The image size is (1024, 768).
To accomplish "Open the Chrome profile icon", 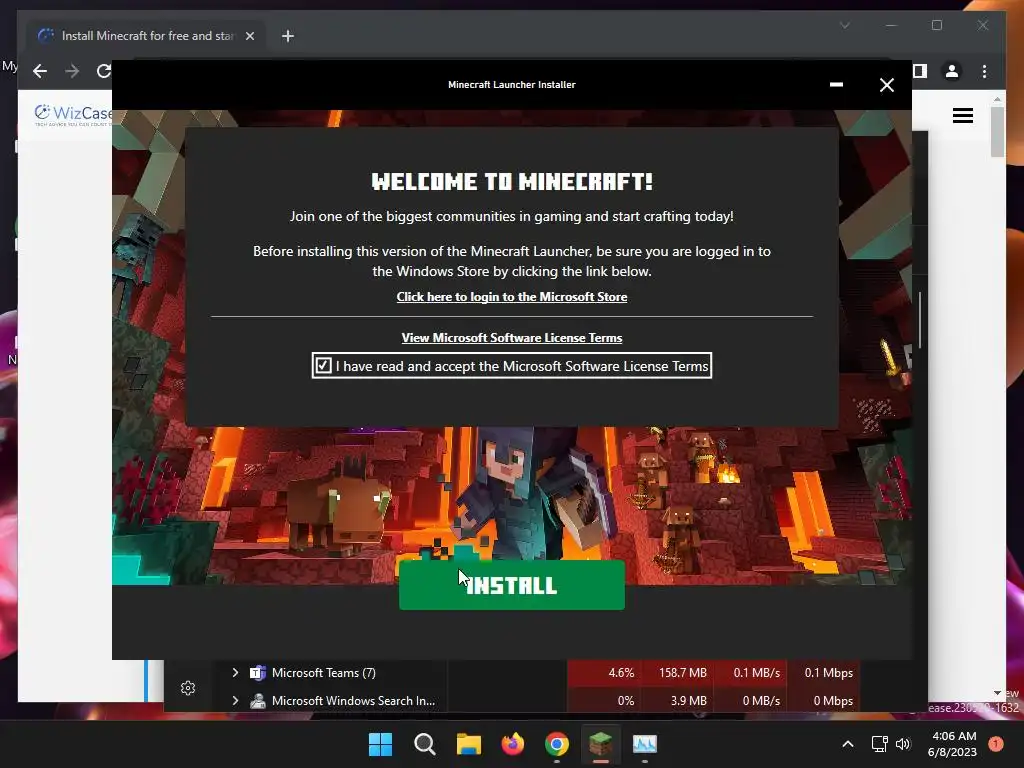I will click(952, 71).
